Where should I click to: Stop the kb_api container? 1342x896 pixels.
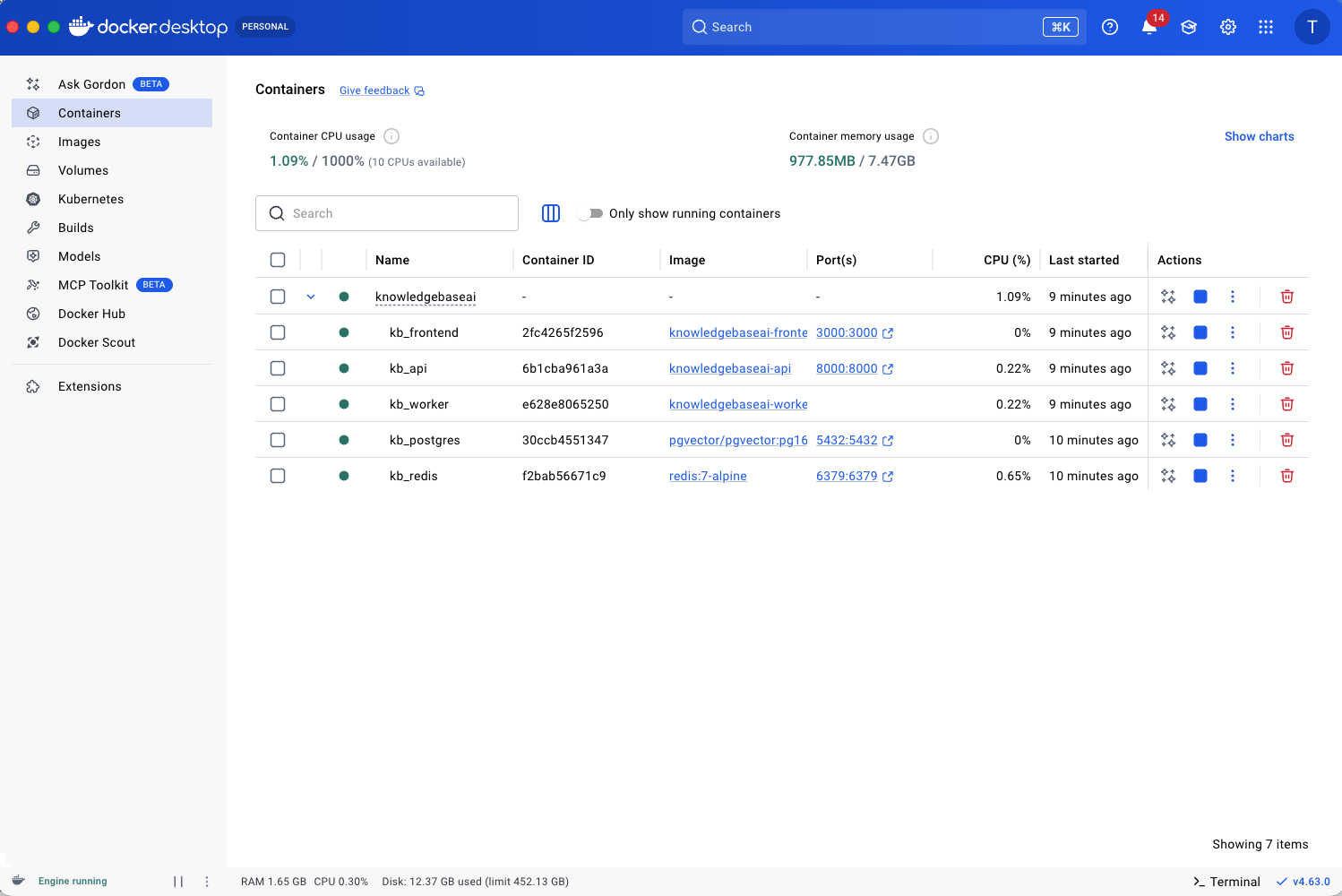click(x=1200, y=368)
